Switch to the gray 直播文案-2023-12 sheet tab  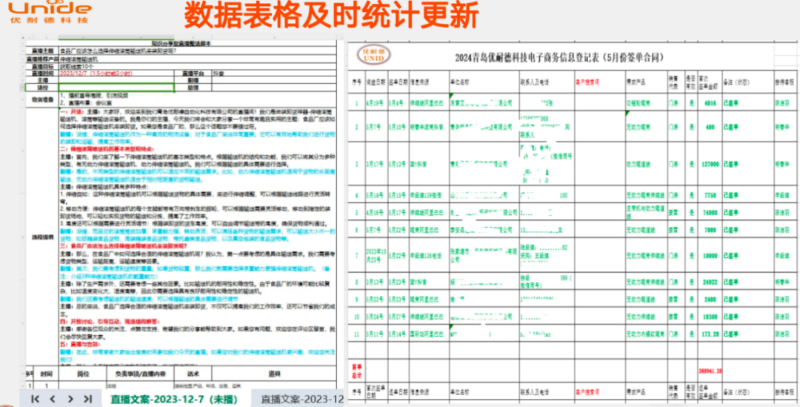point(302,399)
